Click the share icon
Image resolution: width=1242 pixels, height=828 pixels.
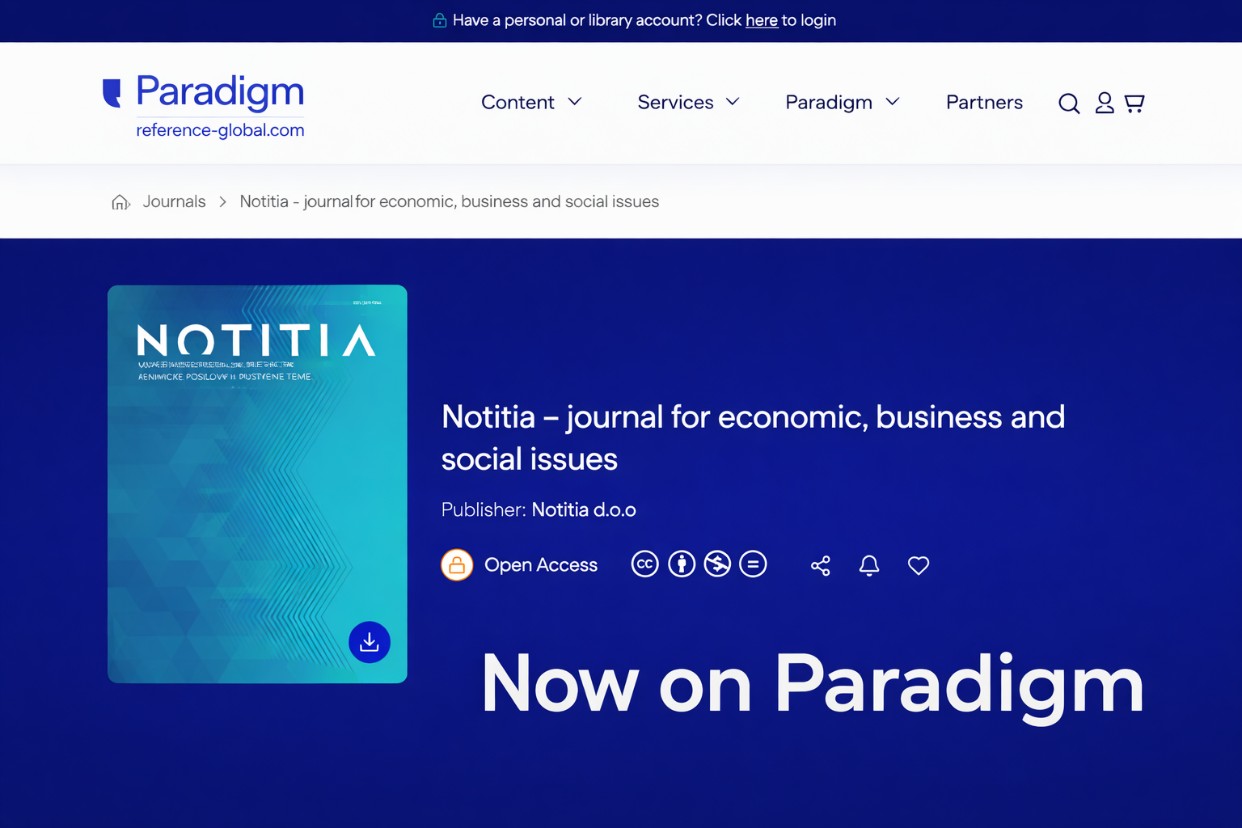820,566
